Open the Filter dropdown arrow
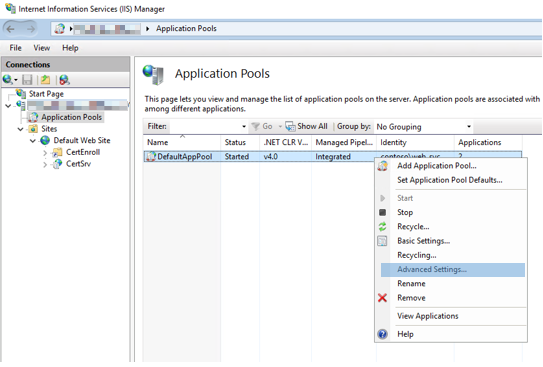 tap(244, 127)
